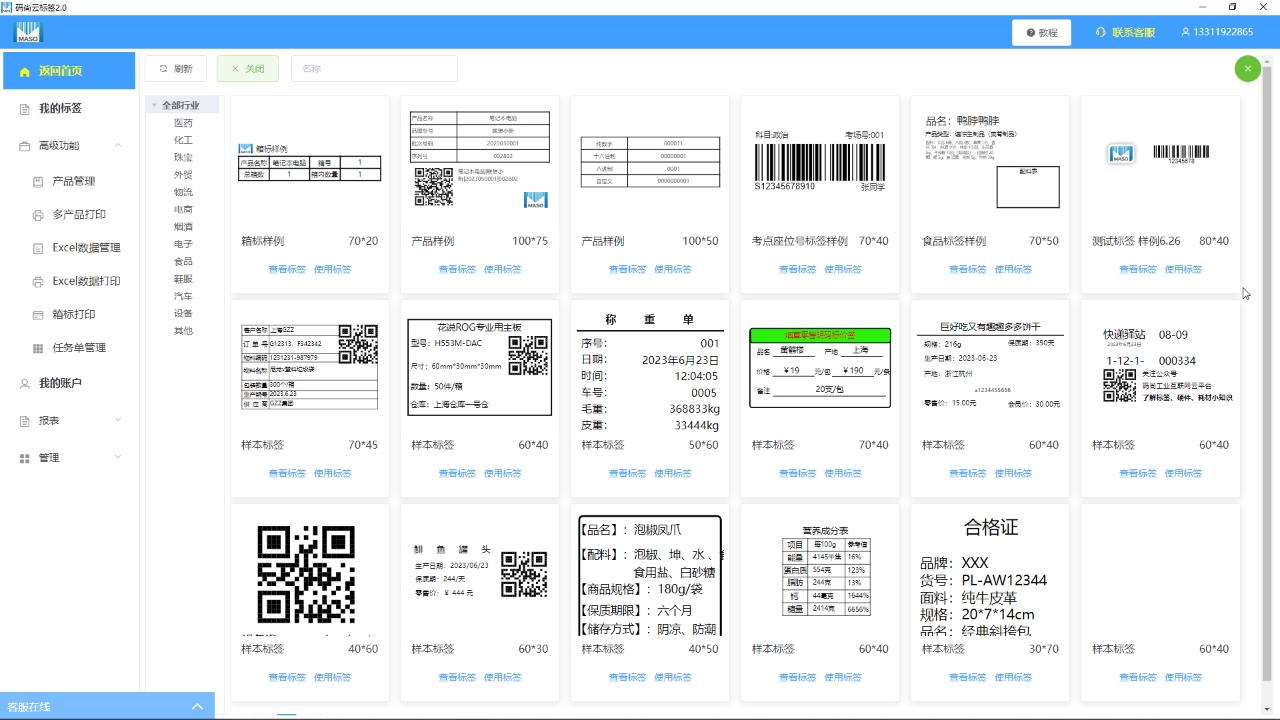The image size is (1280, 720).
Task: Open 多产品打印 via its printer icon
Action: (x=36, y=215)
